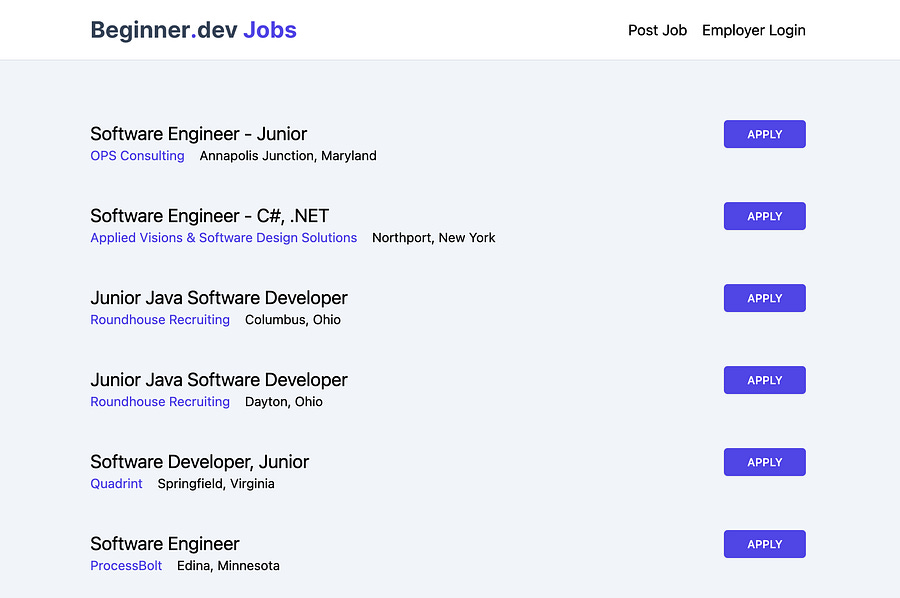Select the Columbus Junior Java Software Developer title
The height and width of the screenshot is (598, 900).
[x=219, y=298]
